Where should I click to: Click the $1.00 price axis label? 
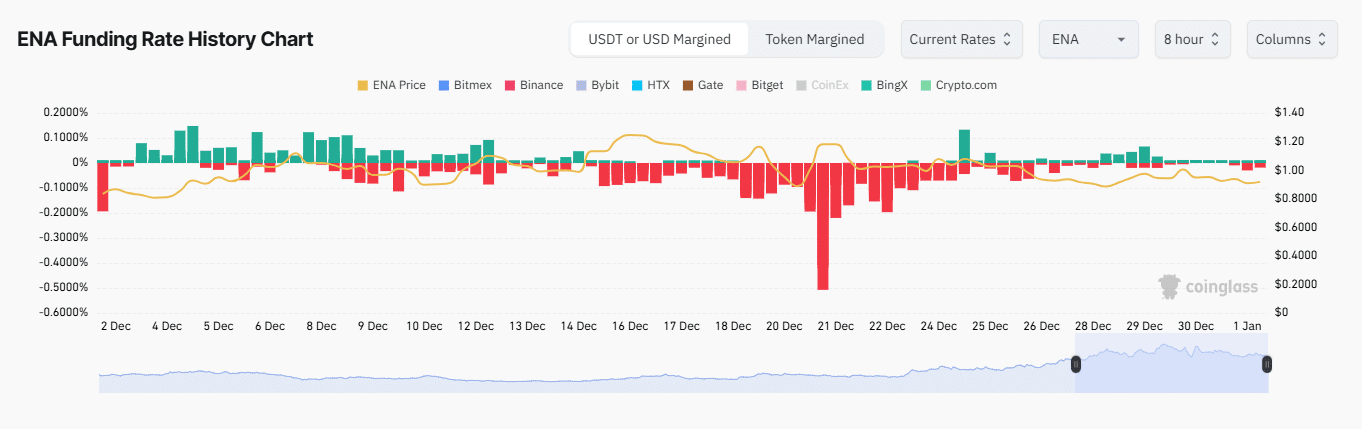[1291, 170]
